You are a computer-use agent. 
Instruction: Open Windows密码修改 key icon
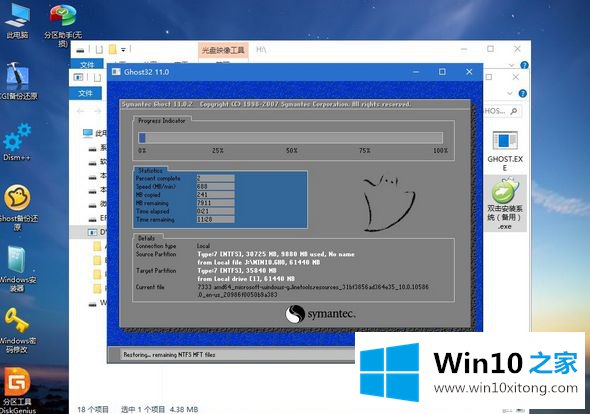pos(17,330)
